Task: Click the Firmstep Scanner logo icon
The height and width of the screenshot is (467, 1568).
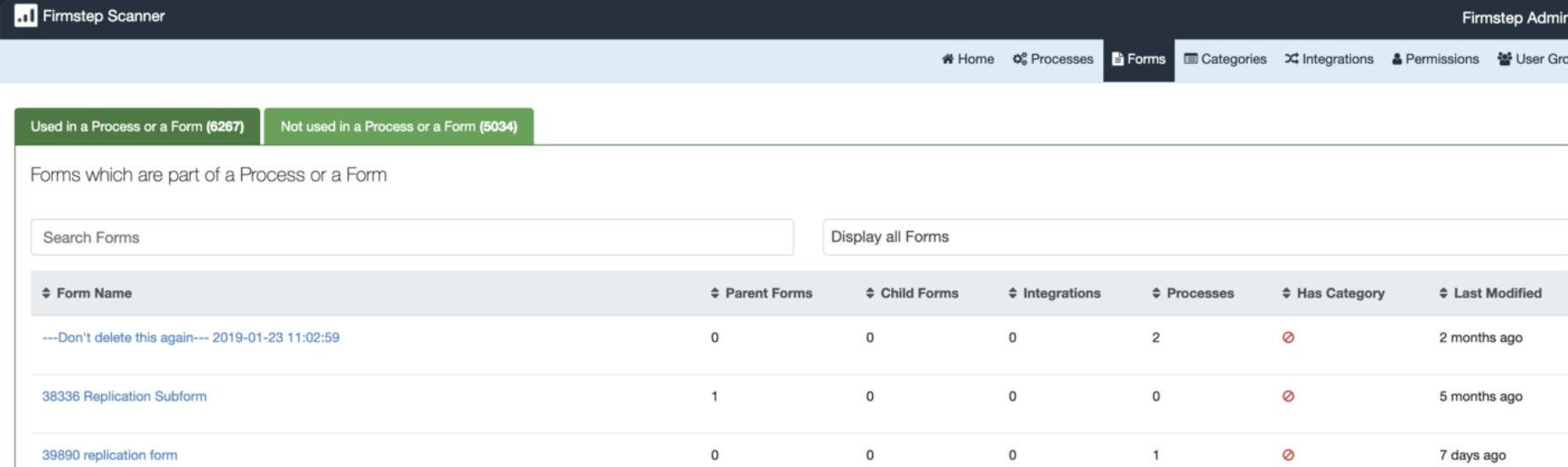Action: coord(26,15)
